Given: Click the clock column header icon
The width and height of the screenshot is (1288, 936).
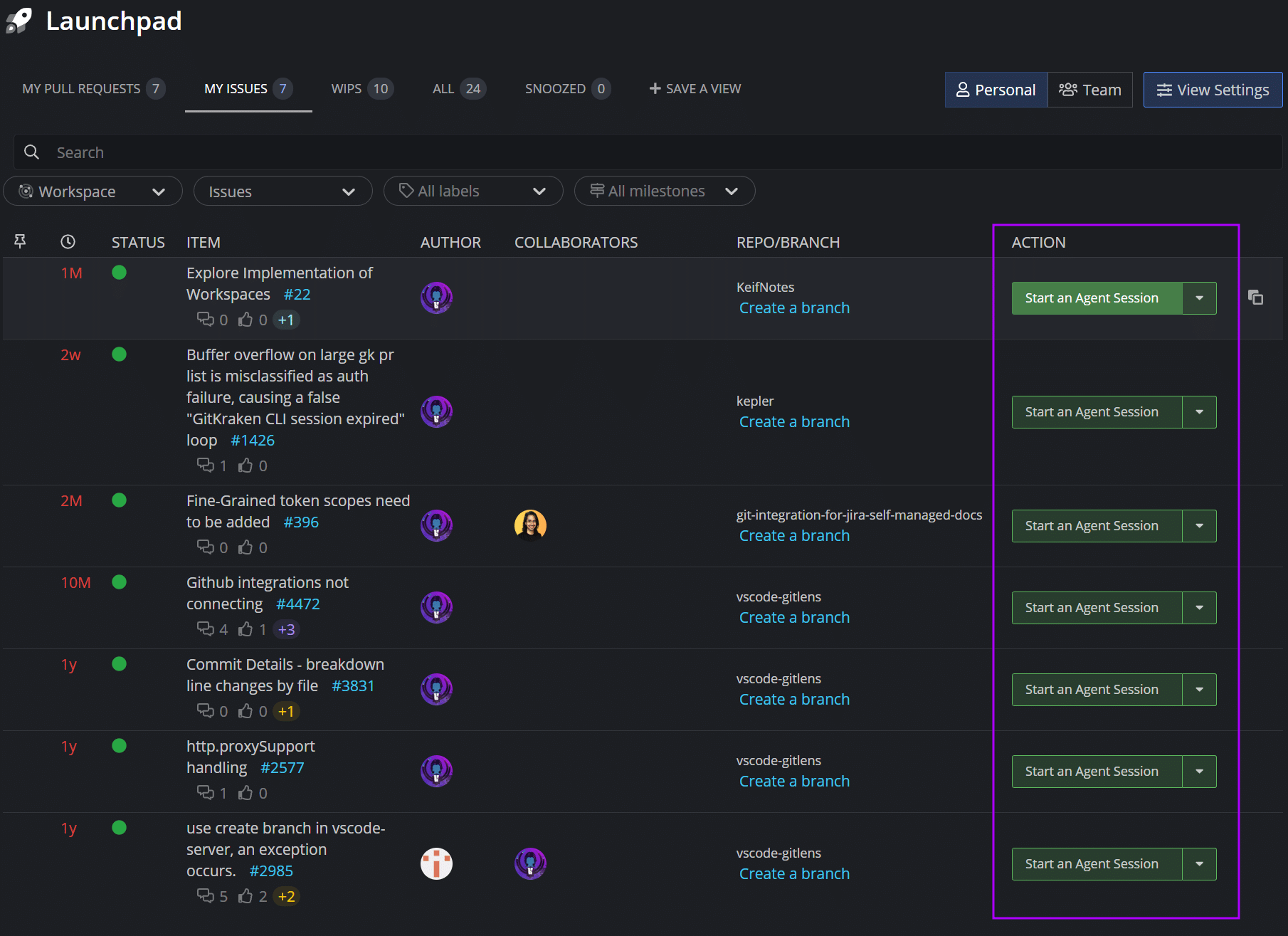Looking at the screenshot, I should click(68, 242).
